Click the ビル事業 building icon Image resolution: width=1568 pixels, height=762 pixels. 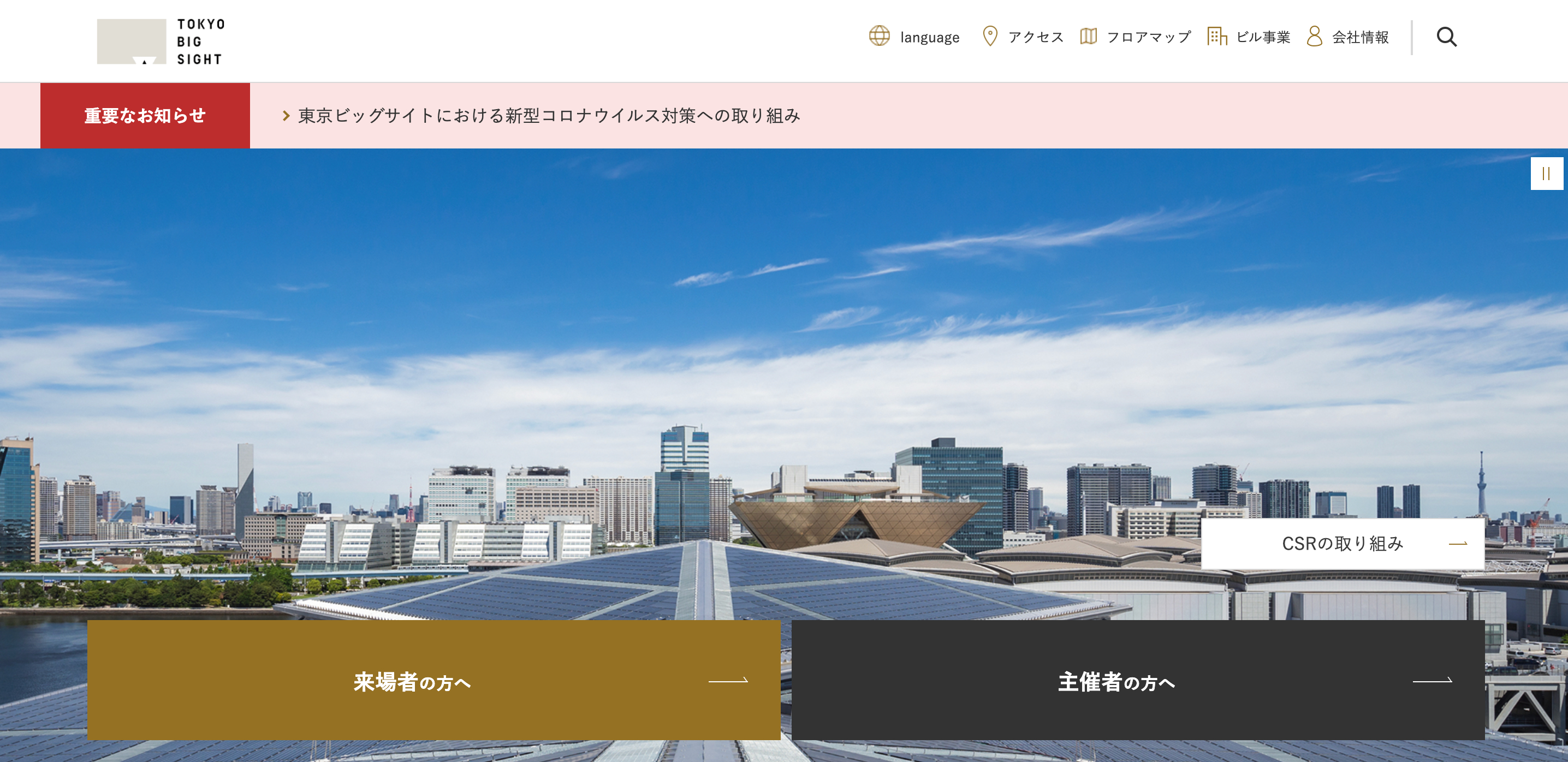1217,37
